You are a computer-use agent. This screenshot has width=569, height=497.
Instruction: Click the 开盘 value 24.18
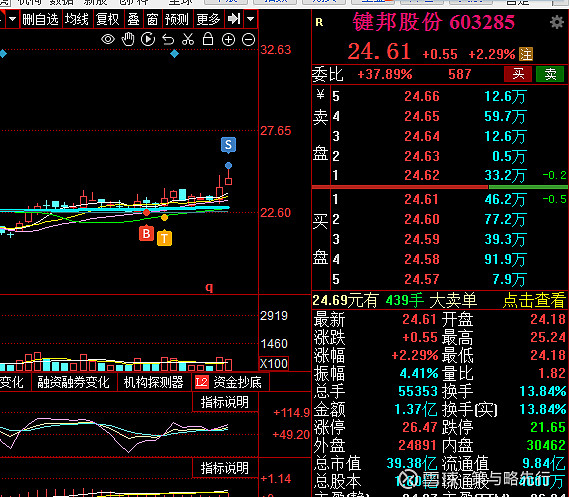coord(548,319)
